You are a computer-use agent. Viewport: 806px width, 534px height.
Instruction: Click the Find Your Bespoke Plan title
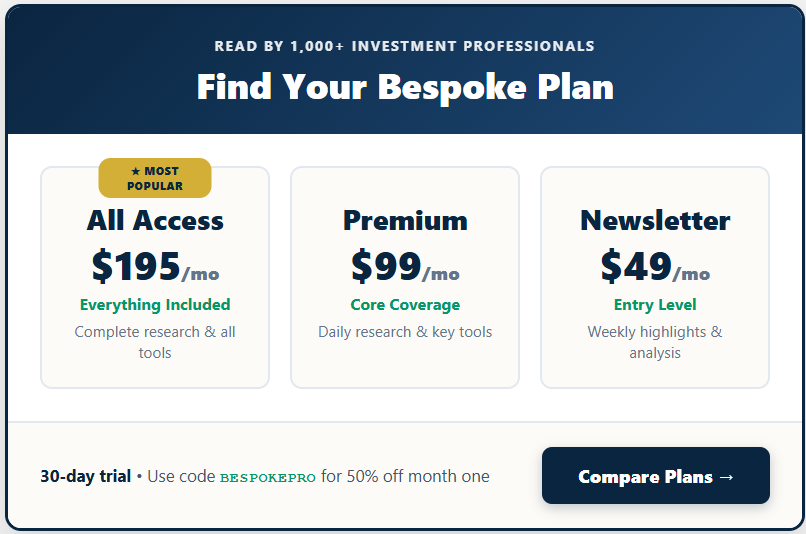click(x=405, y=87)
